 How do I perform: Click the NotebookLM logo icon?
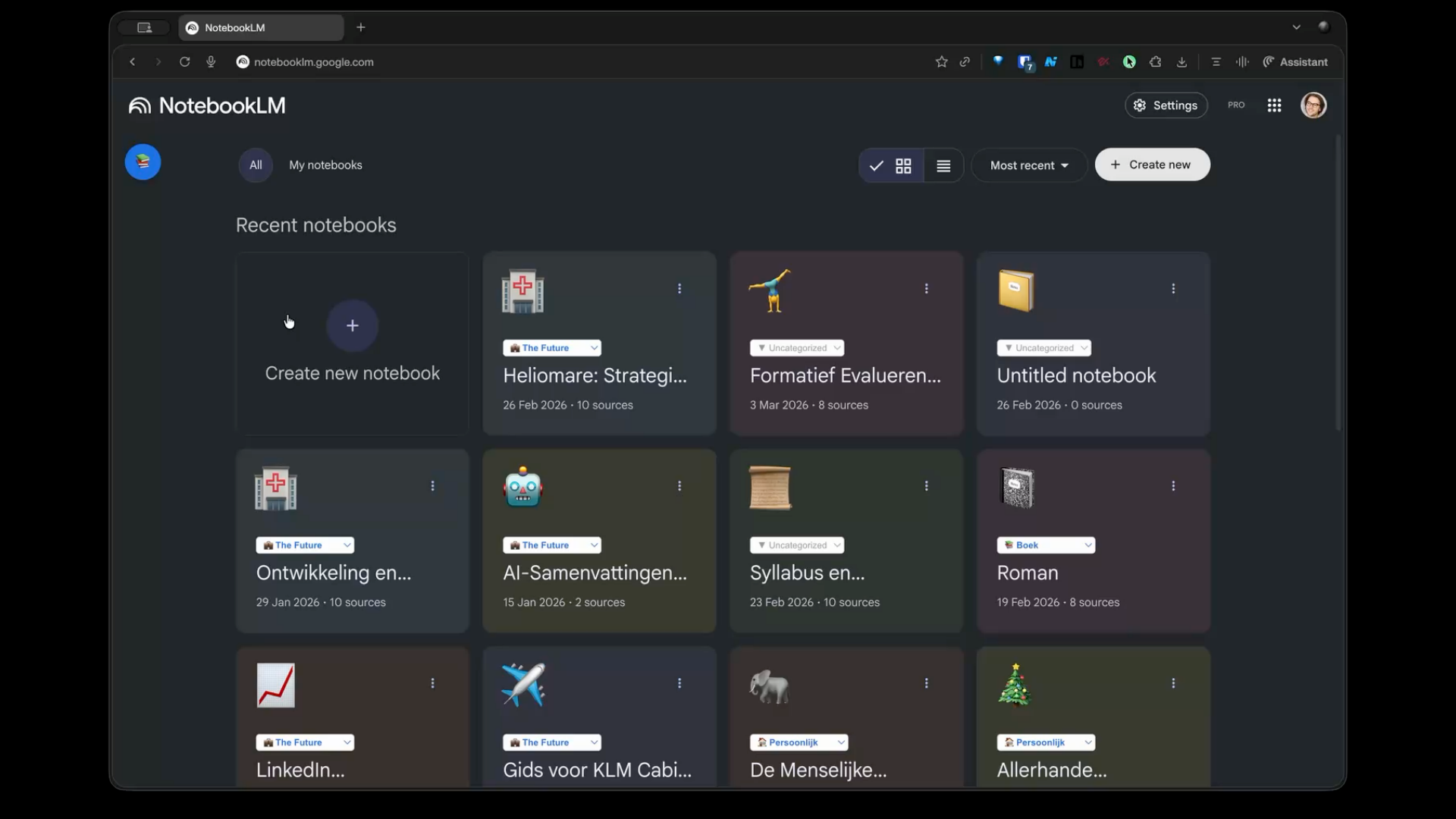(140, 105)
